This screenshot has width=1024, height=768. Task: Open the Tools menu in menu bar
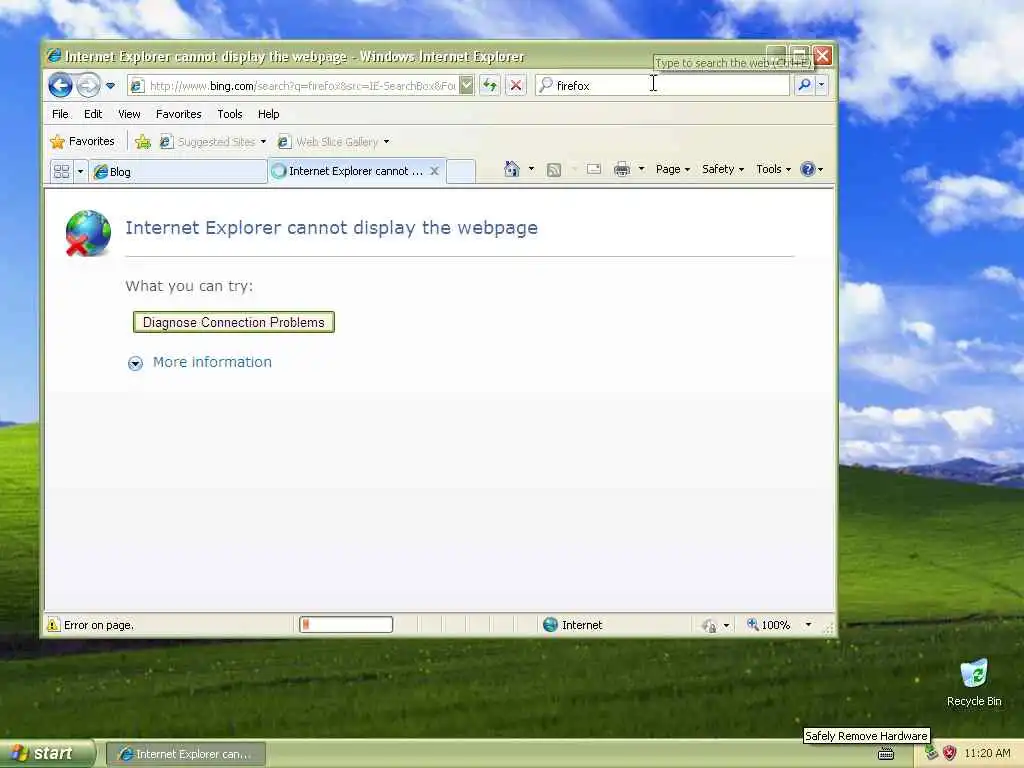point(230,114)
